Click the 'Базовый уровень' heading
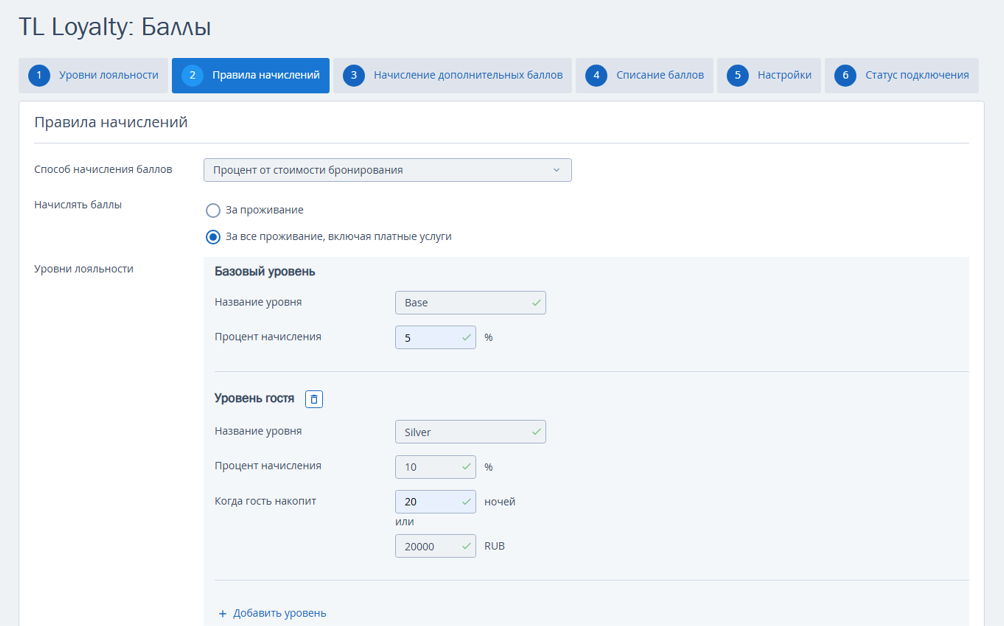1004x626 pixels. 265,271
